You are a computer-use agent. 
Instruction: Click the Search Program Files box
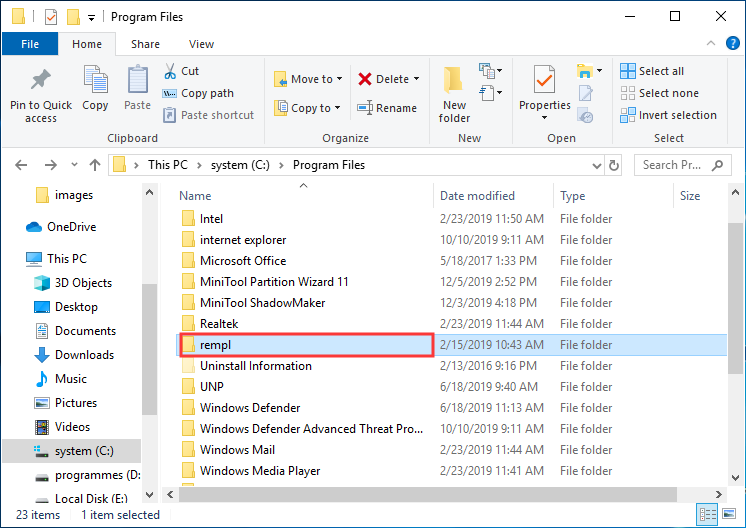(682, 165)
